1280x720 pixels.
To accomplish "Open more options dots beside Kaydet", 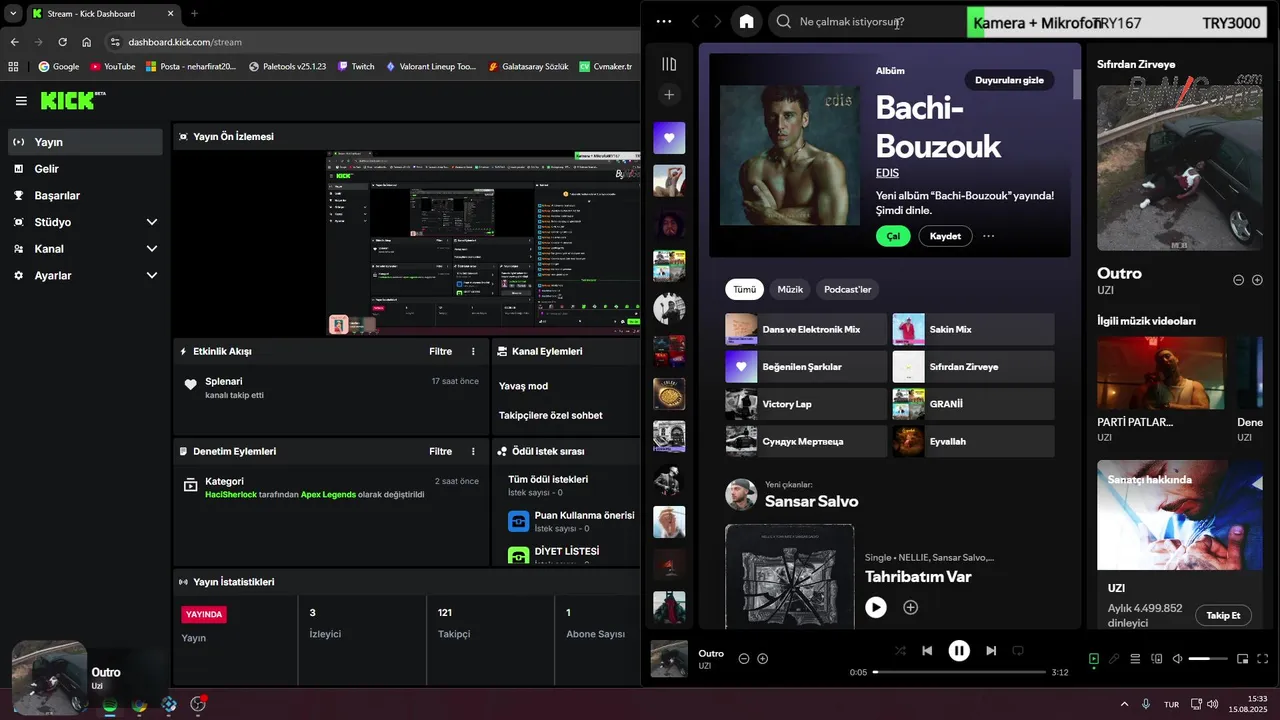I will pos(989,236).
